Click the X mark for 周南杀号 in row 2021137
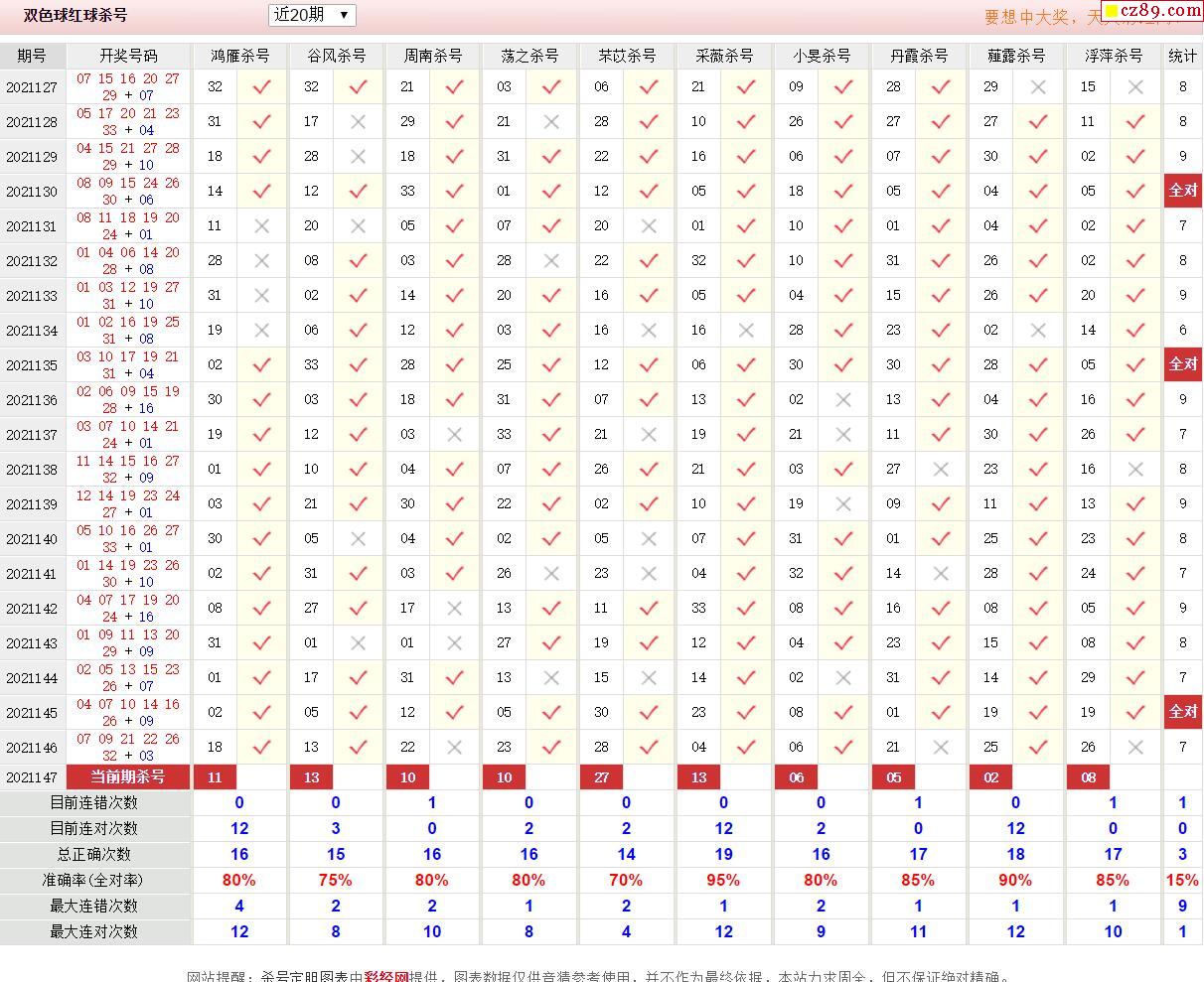The image size is (1204, 982). (455, 435)
